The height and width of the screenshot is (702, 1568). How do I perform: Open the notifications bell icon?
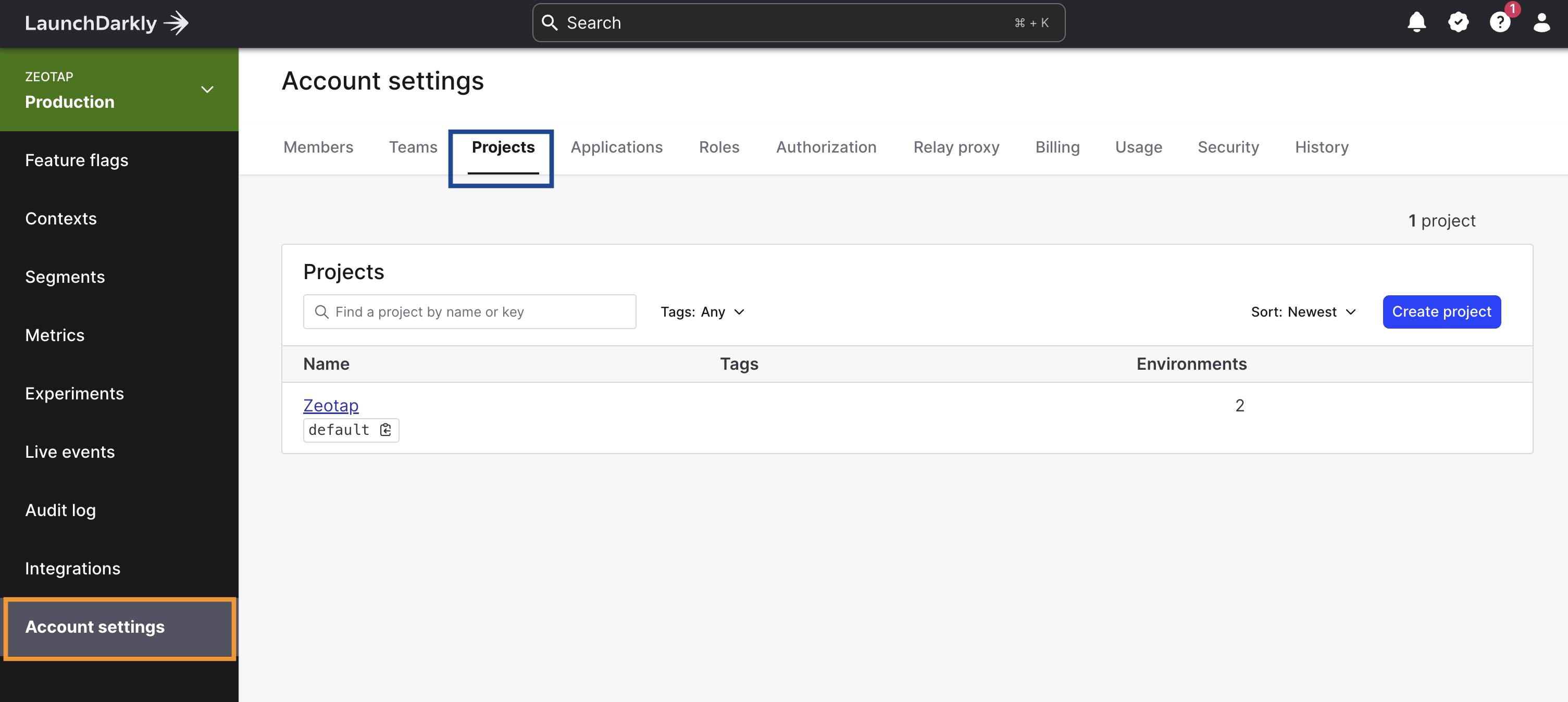[x=1416, y=23]
